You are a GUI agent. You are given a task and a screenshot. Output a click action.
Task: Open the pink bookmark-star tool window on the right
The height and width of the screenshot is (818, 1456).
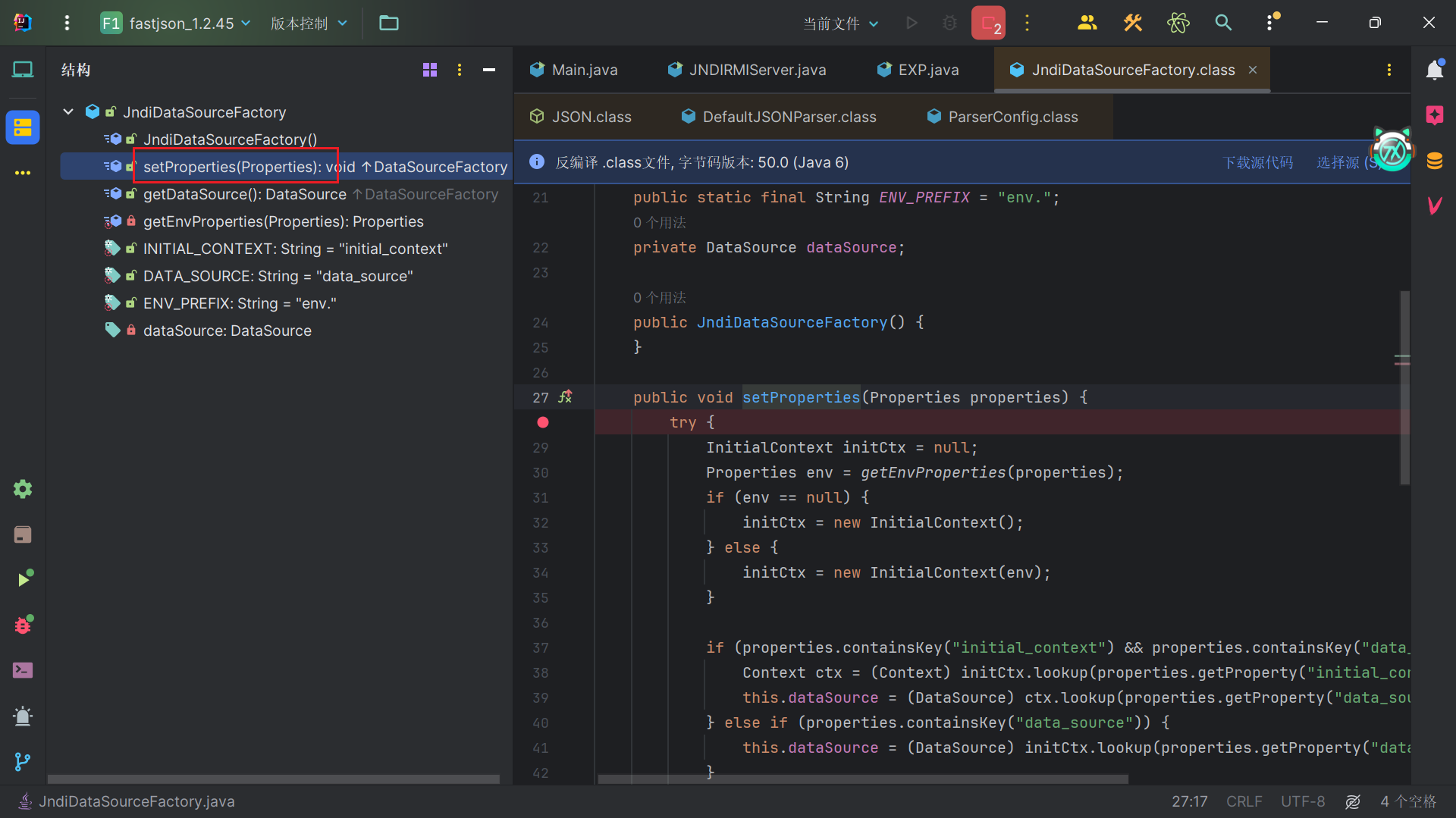(1435, 115)
